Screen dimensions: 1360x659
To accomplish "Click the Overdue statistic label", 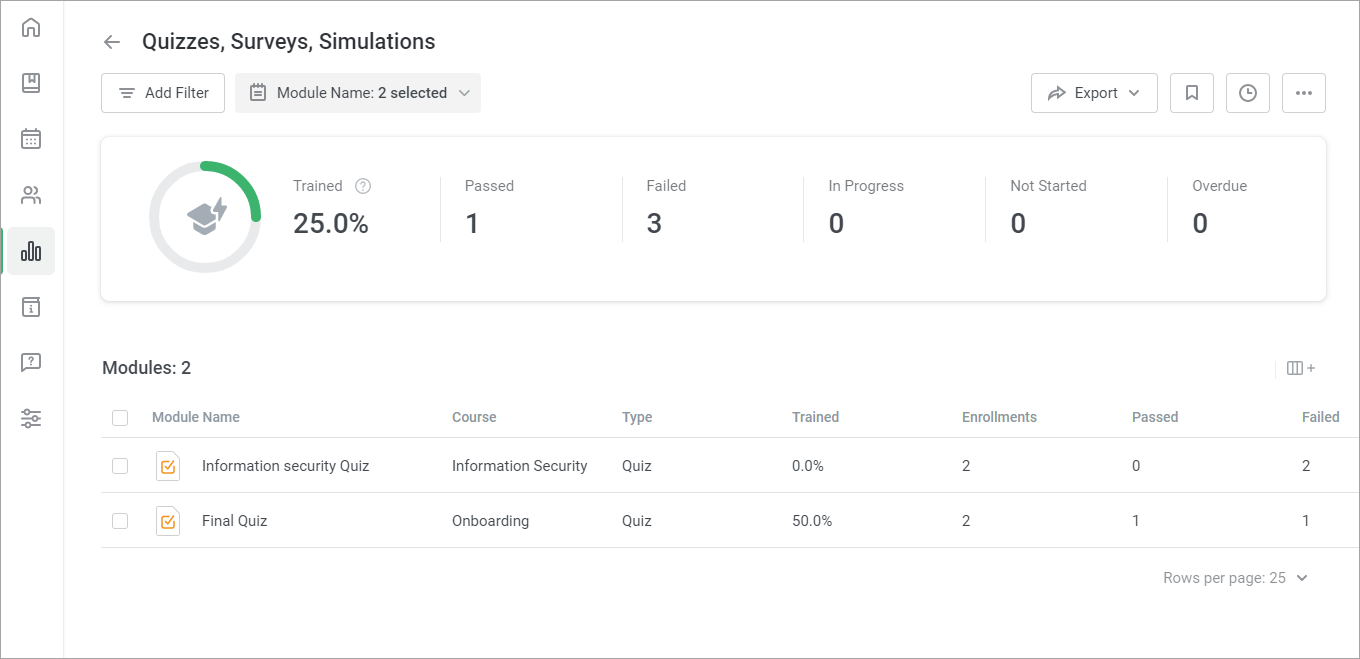I will 1219,186.
